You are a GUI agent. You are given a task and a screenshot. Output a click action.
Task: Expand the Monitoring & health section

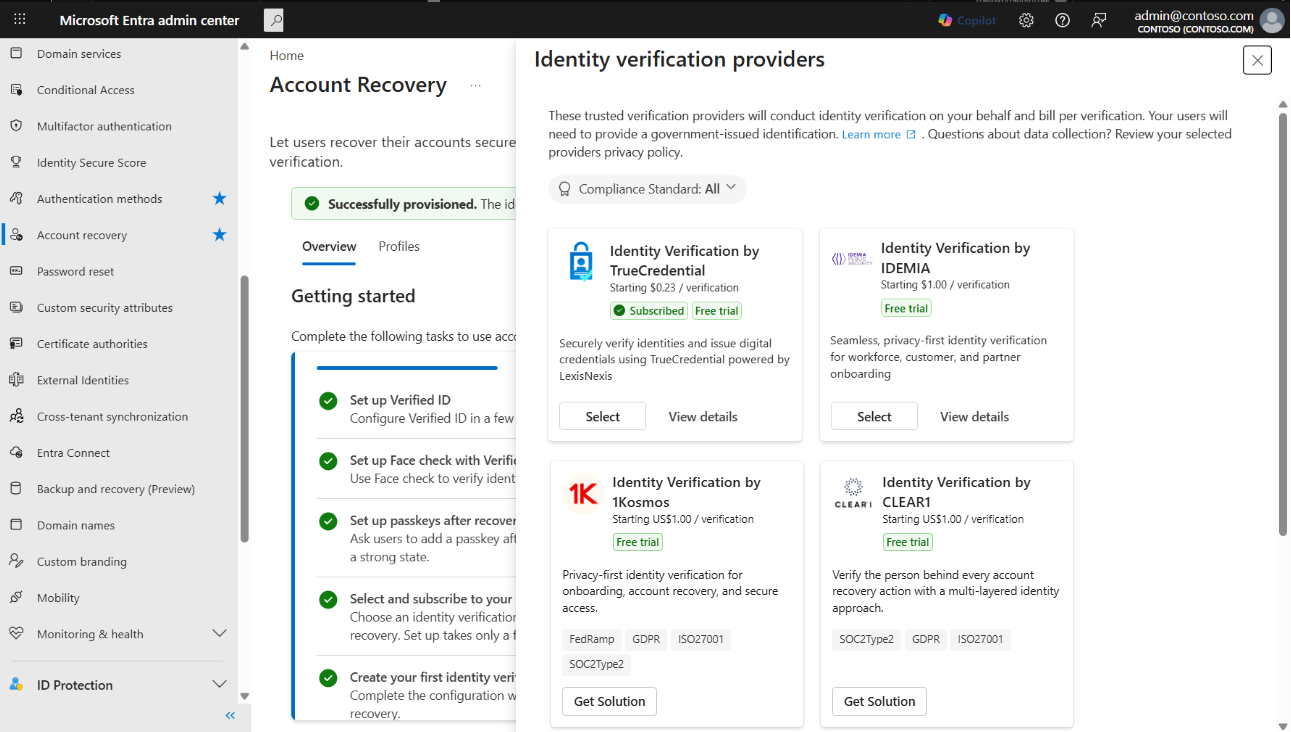(220, 634)
